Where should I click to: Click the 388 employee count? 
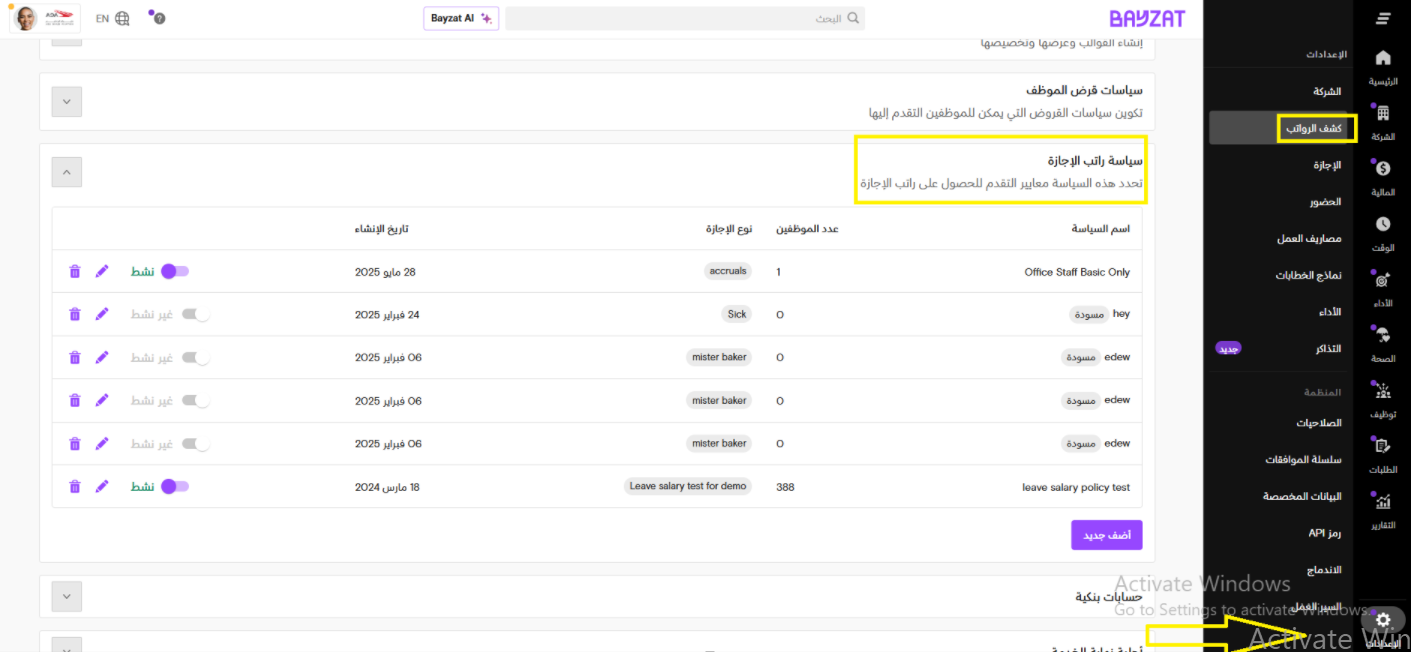point(785,488)
